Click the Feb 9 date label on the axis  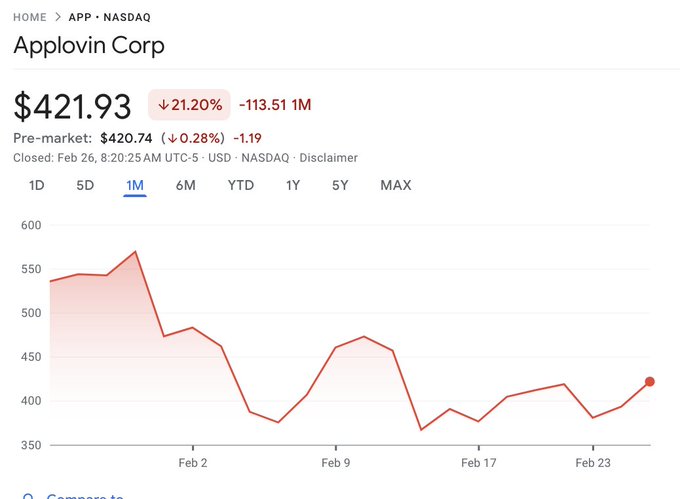(335, 463)
